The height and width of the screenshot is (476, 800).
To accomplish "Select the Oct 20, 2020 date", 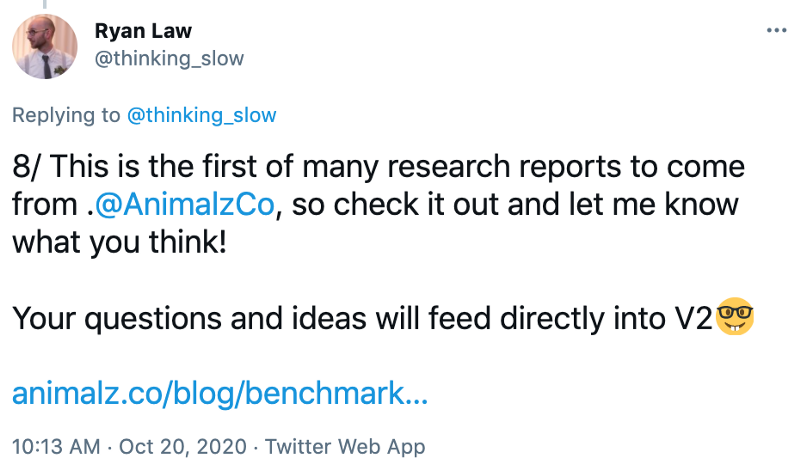I will [x=183, y=447].
